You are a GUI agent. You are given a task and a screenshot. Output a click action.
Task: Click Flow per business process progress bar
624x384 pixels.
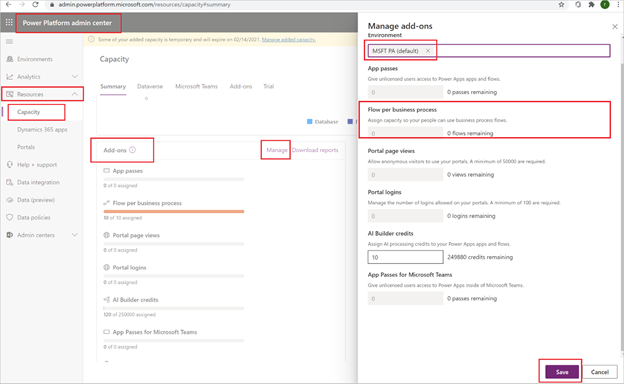point(174,211)
